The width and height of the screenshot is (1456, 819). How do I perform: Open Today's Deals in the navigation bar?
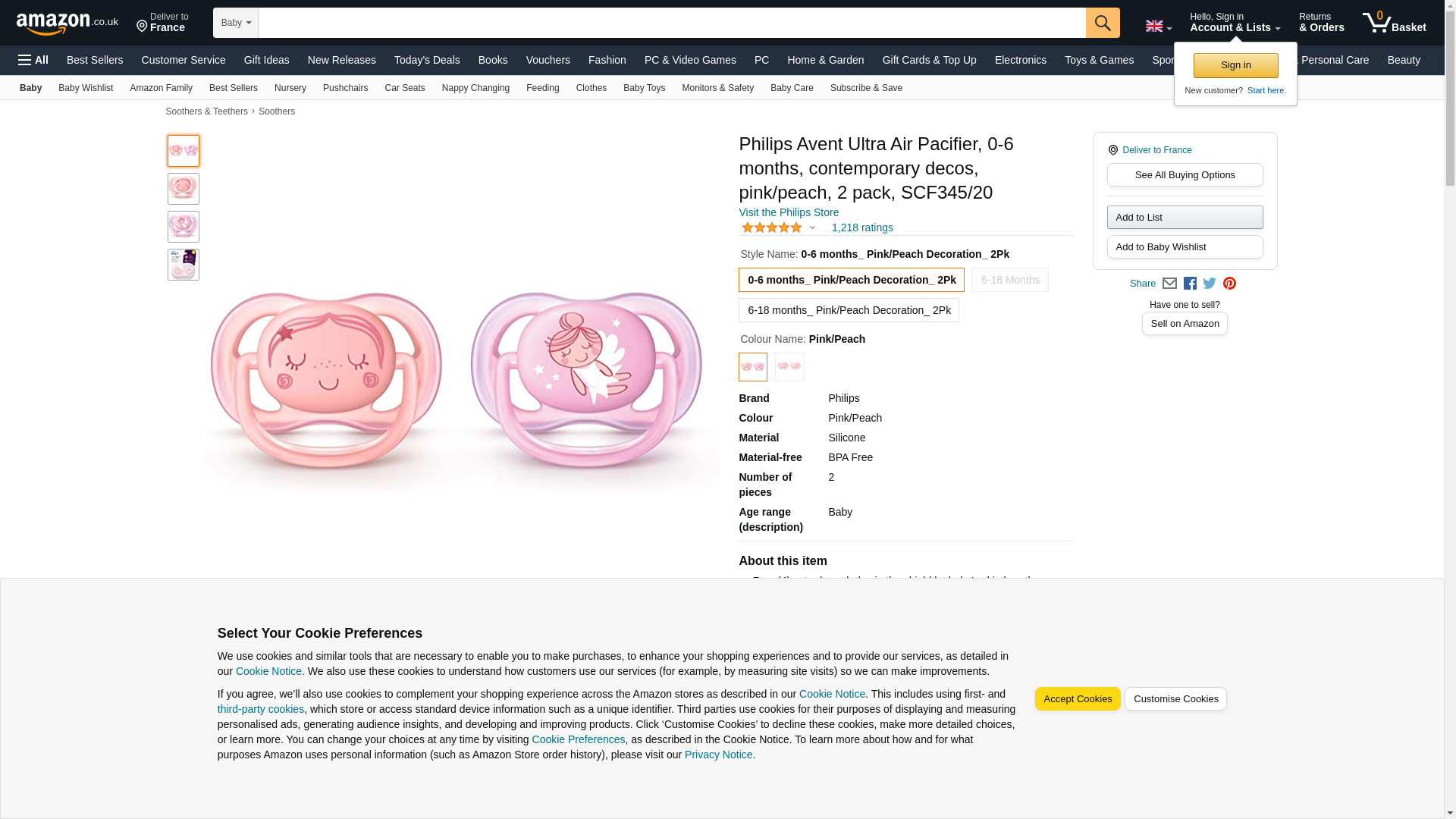tap(427, 60)
